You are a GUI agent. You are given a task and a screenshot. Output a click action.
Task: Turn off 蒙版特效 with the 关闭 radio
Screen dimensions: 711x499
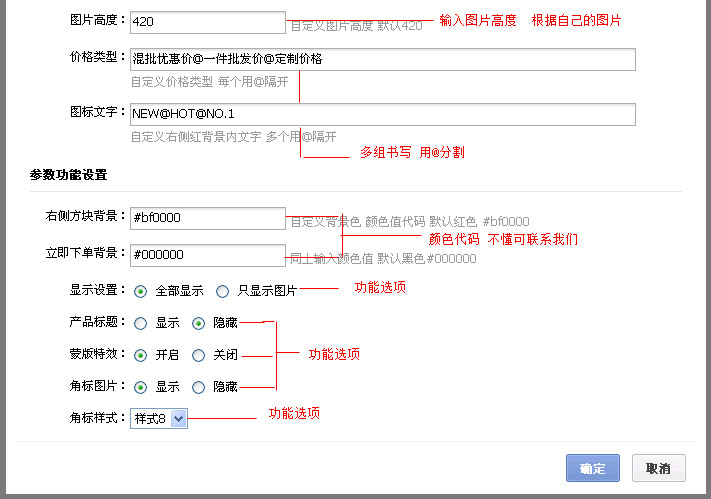pyautogui.click(x=198, y=355)
